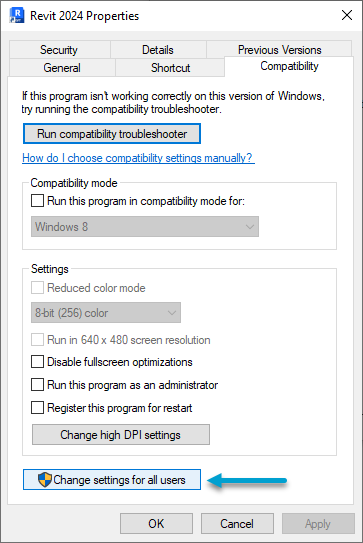
Task: Click the Revit application icon in title bar
Action: 17,16
